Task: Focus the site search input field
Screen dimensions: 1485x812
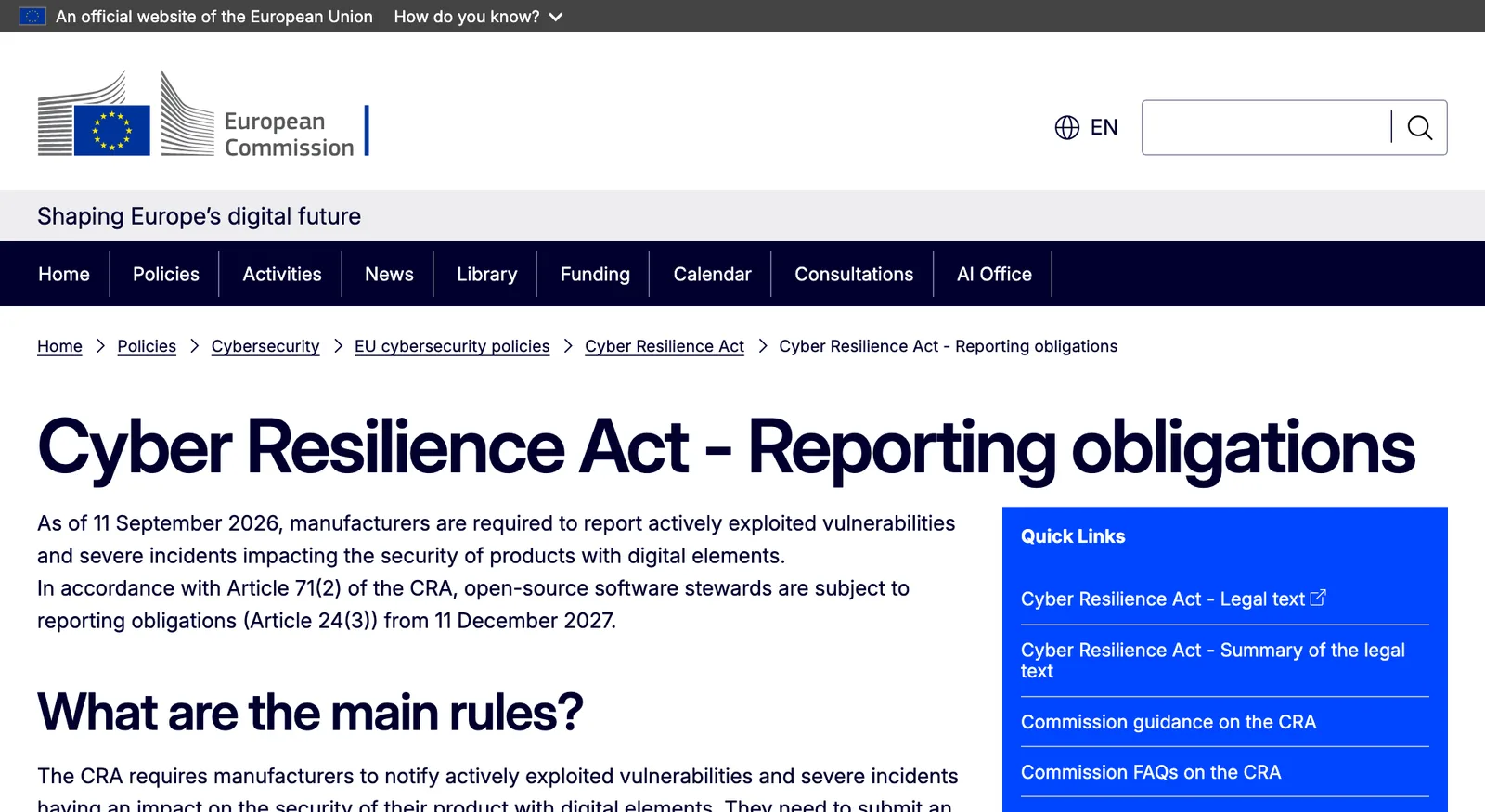Action: [x=1266, y=127]
